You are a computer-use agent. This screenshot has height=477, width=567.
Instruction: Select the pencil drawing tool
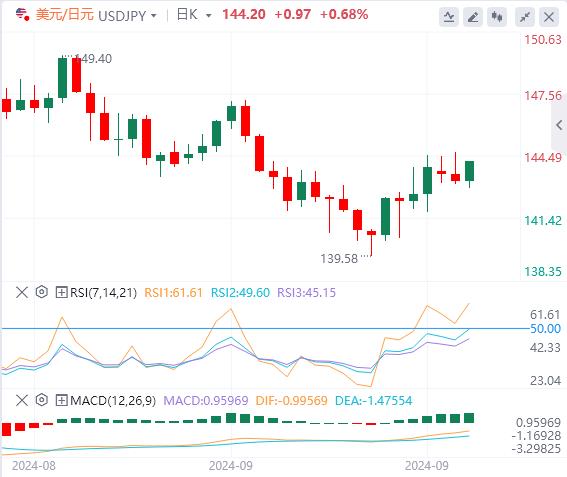(473, 17)
